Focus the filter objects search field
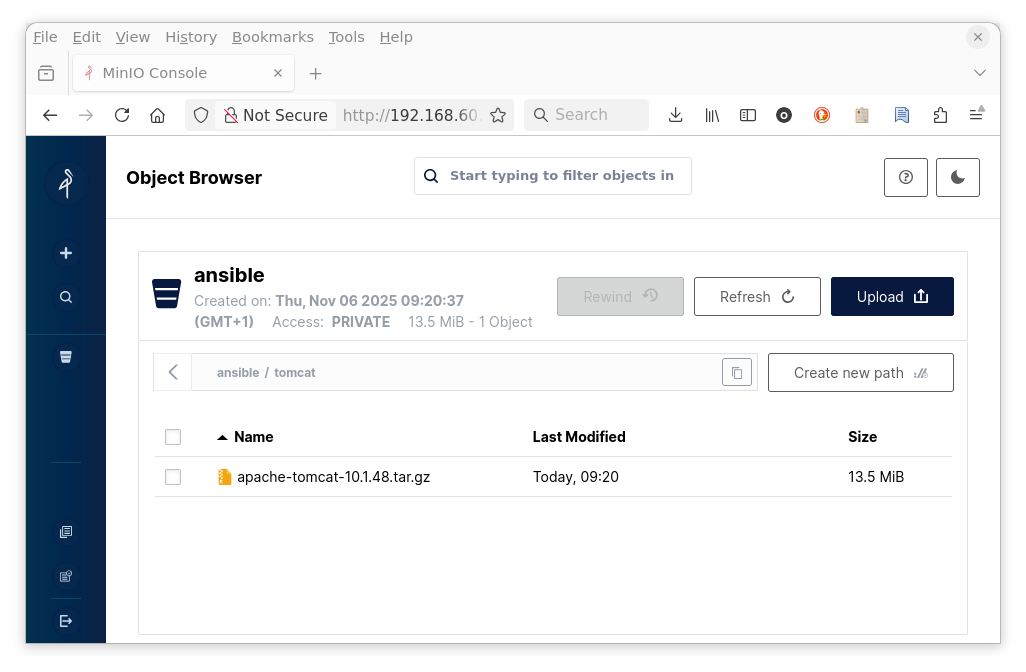The height and width of the screenshot is (672, 1026). (x=562, y=176)
